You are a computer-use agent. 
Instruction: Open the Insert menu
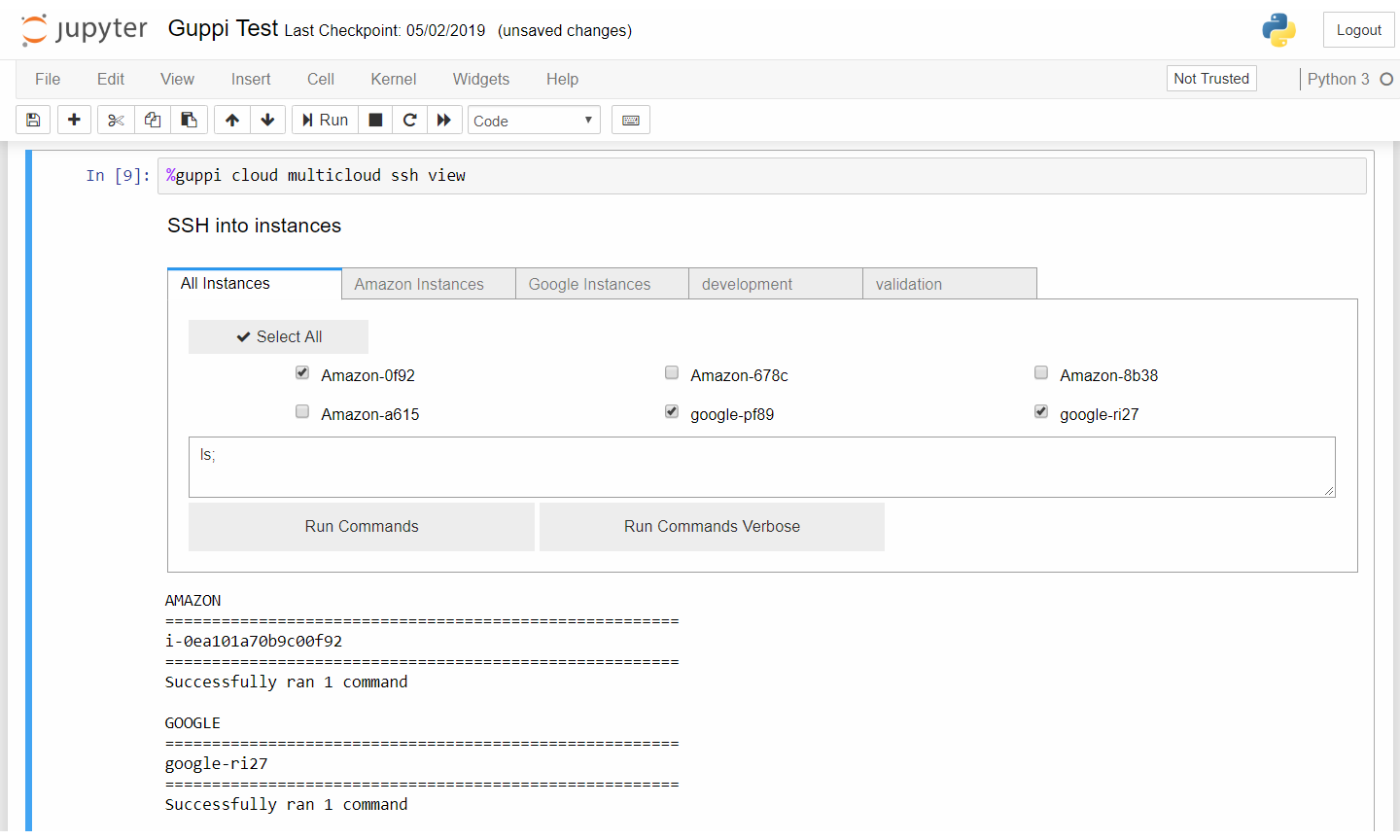[x=251, y=79]
